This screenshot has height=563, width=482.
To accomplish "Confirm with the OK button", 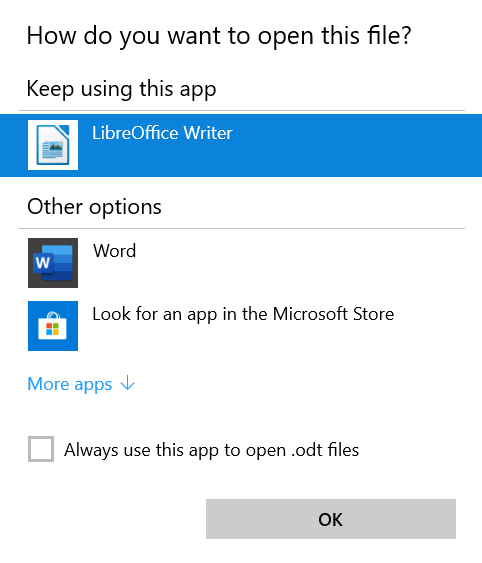I will click(331, 519).
